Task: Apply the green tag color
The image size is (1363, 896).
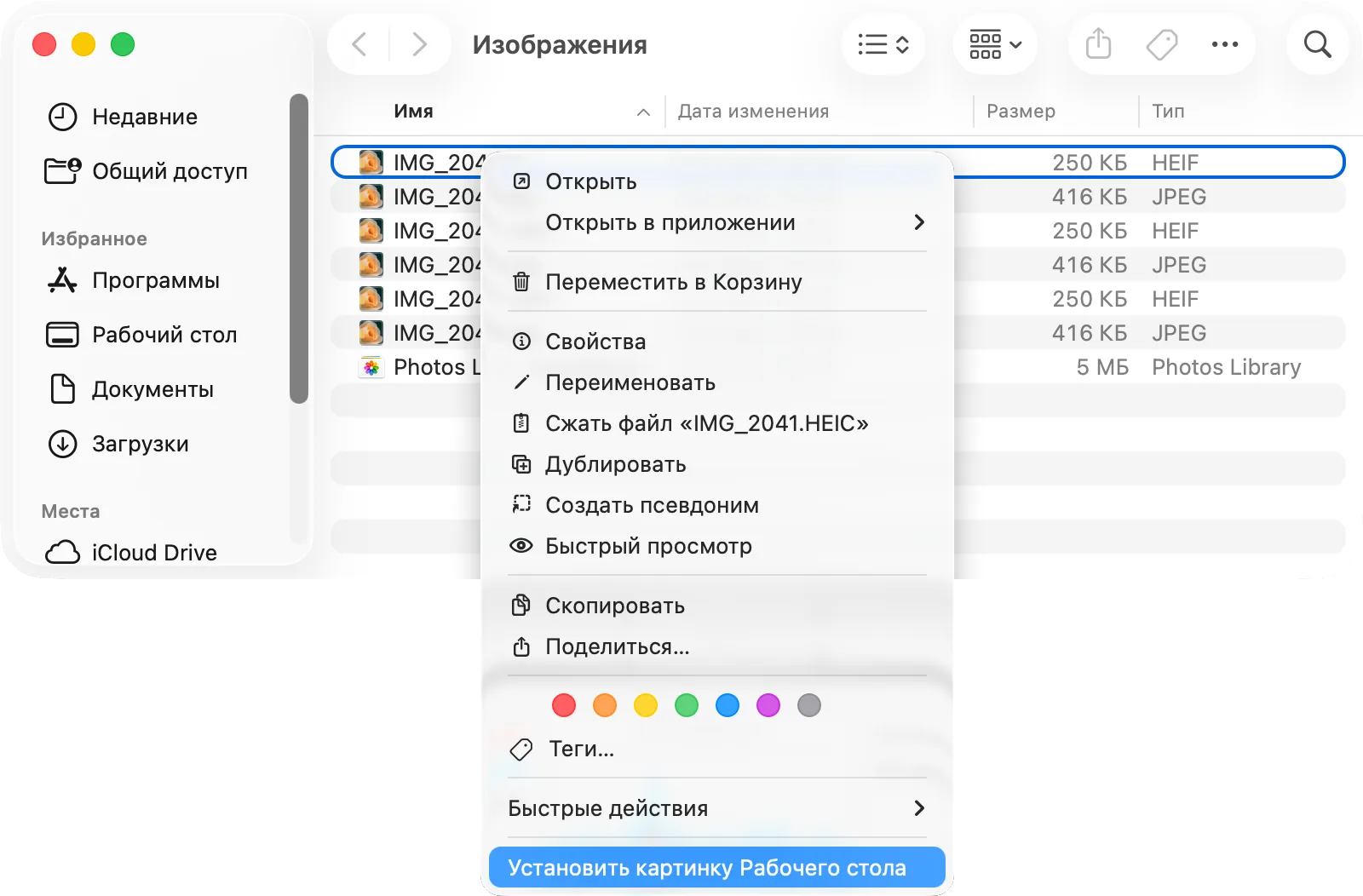Action: tap(687, 705)
